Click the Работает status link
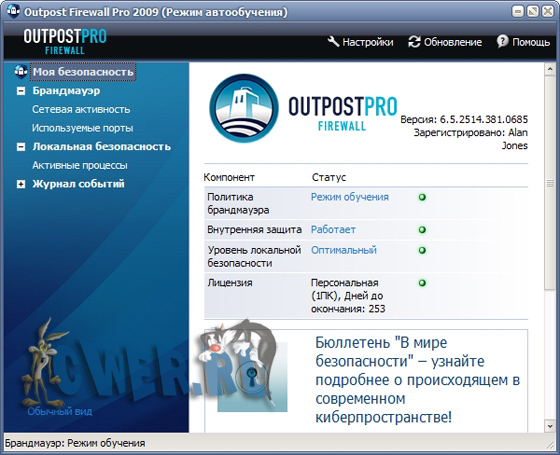The height and width of the screenshot is (455, 560). [333, 229]
